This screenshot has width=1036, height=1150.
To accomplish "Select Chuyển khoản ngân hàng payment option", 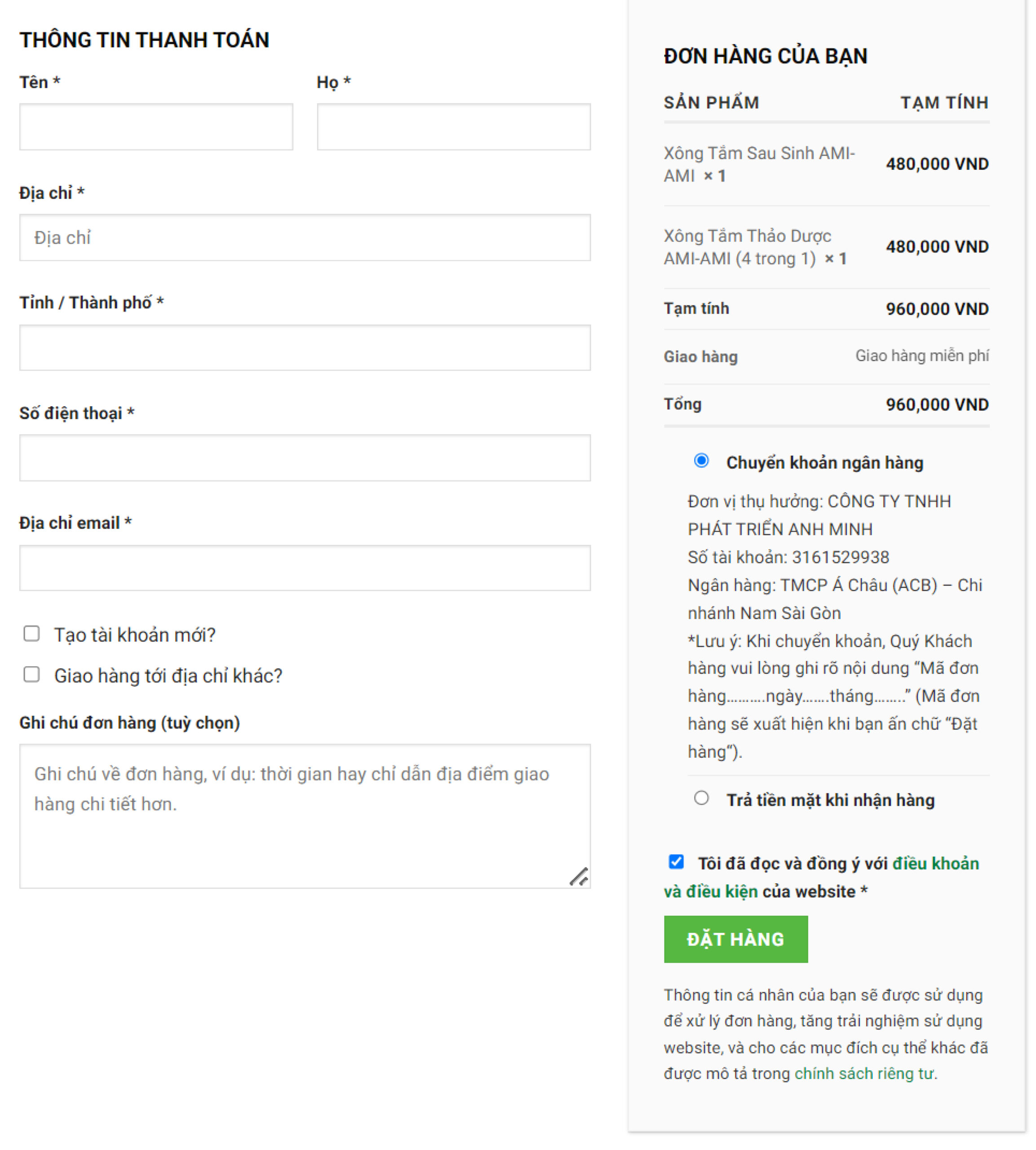I will point(701,460).
